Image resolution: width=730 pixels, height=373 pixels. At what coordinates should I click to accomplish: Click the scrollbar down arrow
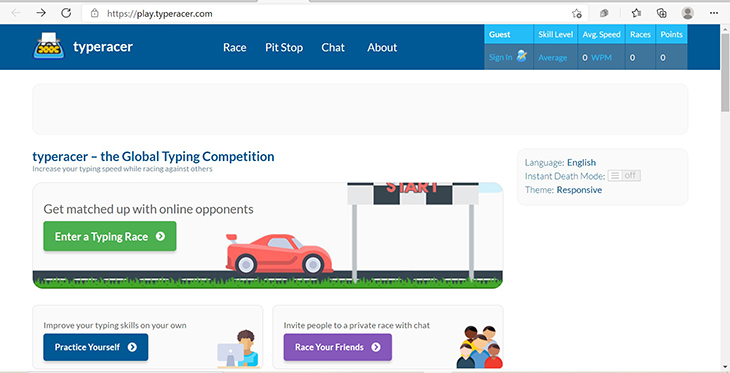(725, 367)
